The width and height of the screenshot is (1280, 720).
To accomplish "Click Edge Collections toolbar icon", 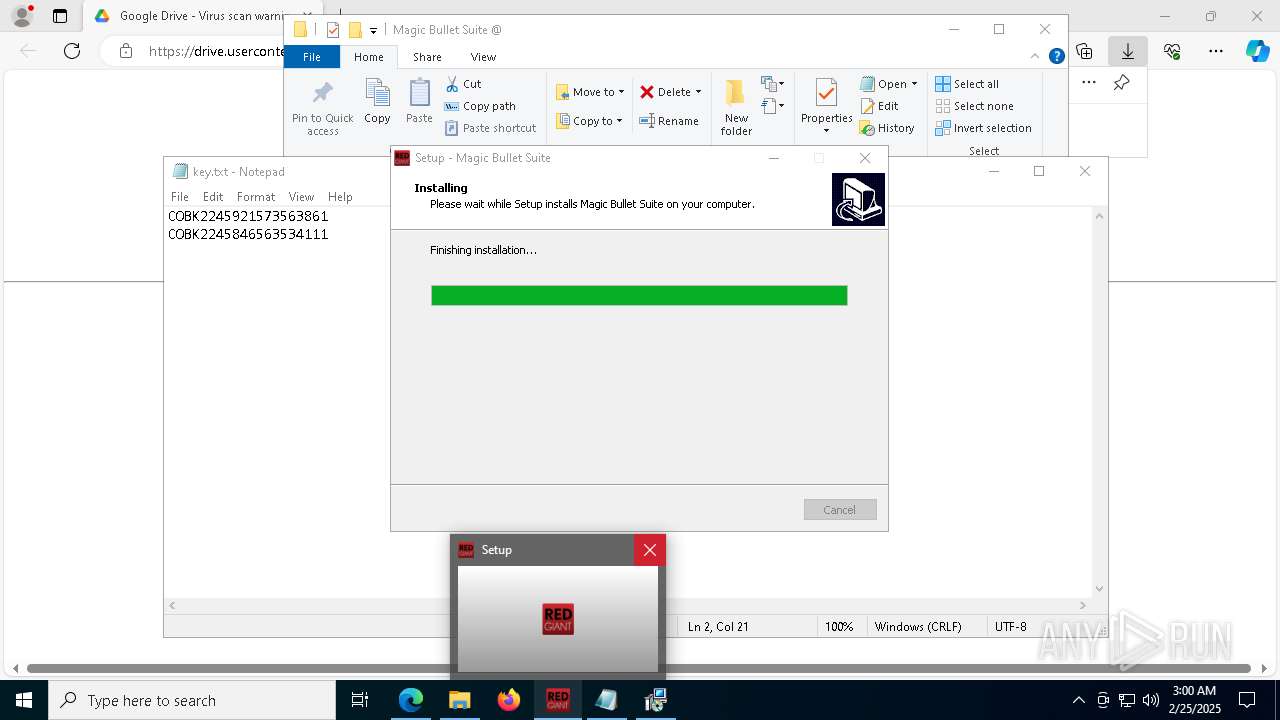I will 1084,51.
